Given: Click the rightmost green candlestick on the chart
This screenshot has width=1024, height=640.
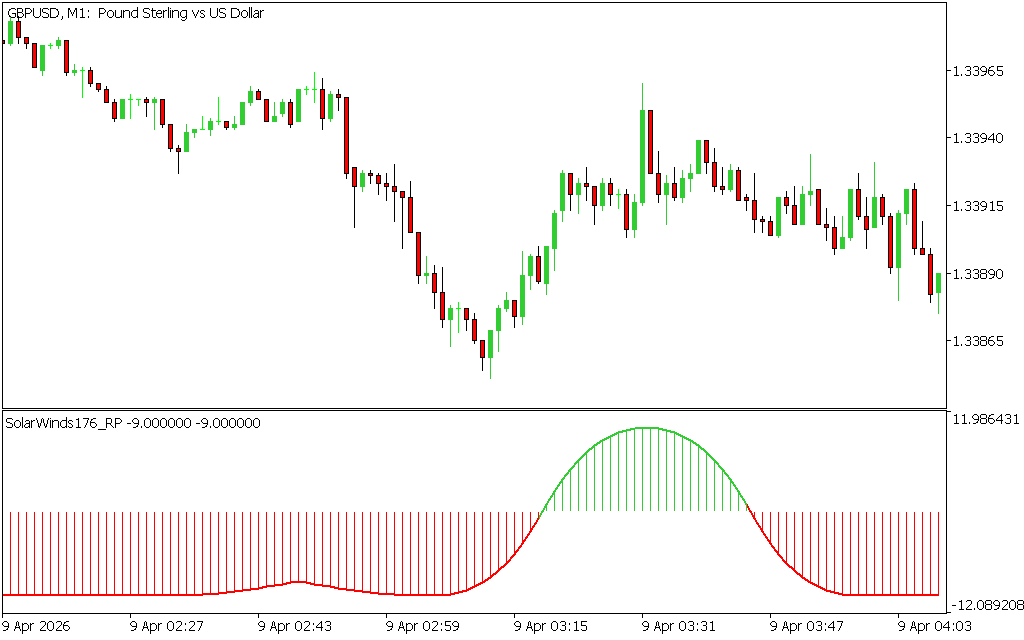Looking at the screenshot, I should [x=938, y=283].
